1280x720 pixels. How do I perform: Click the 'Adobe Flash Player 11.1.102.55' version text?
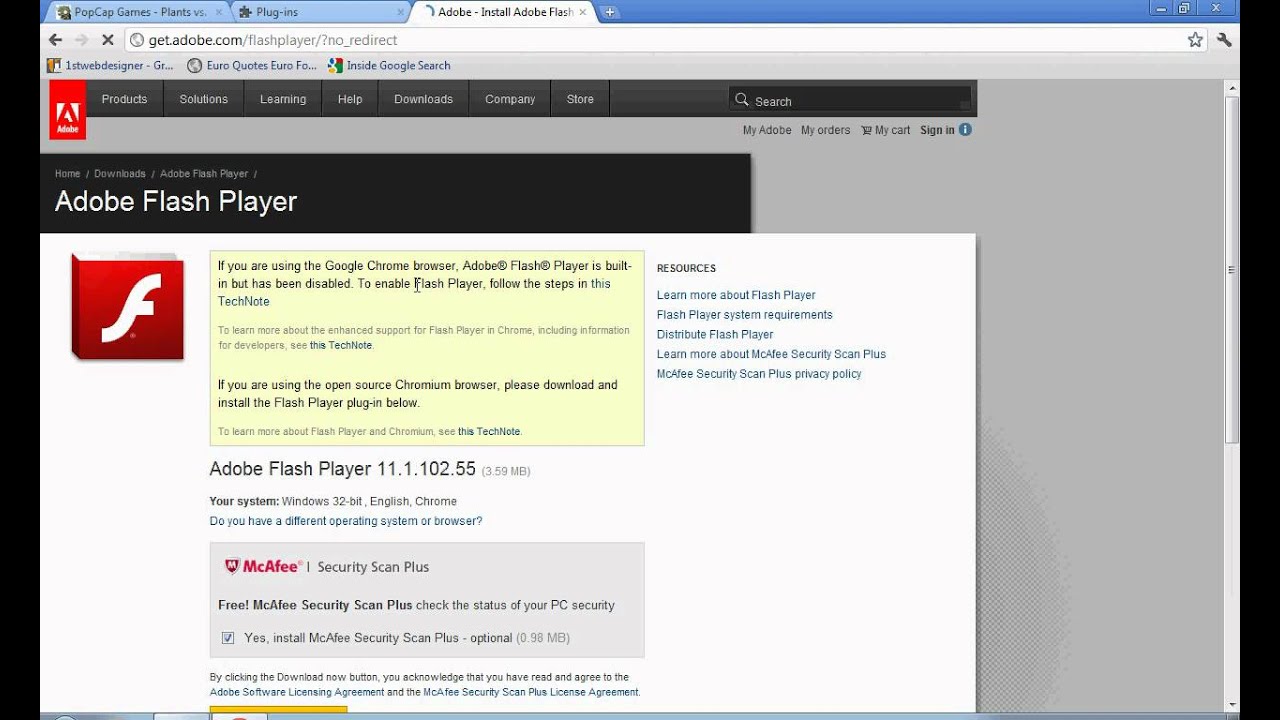point(342,469)
